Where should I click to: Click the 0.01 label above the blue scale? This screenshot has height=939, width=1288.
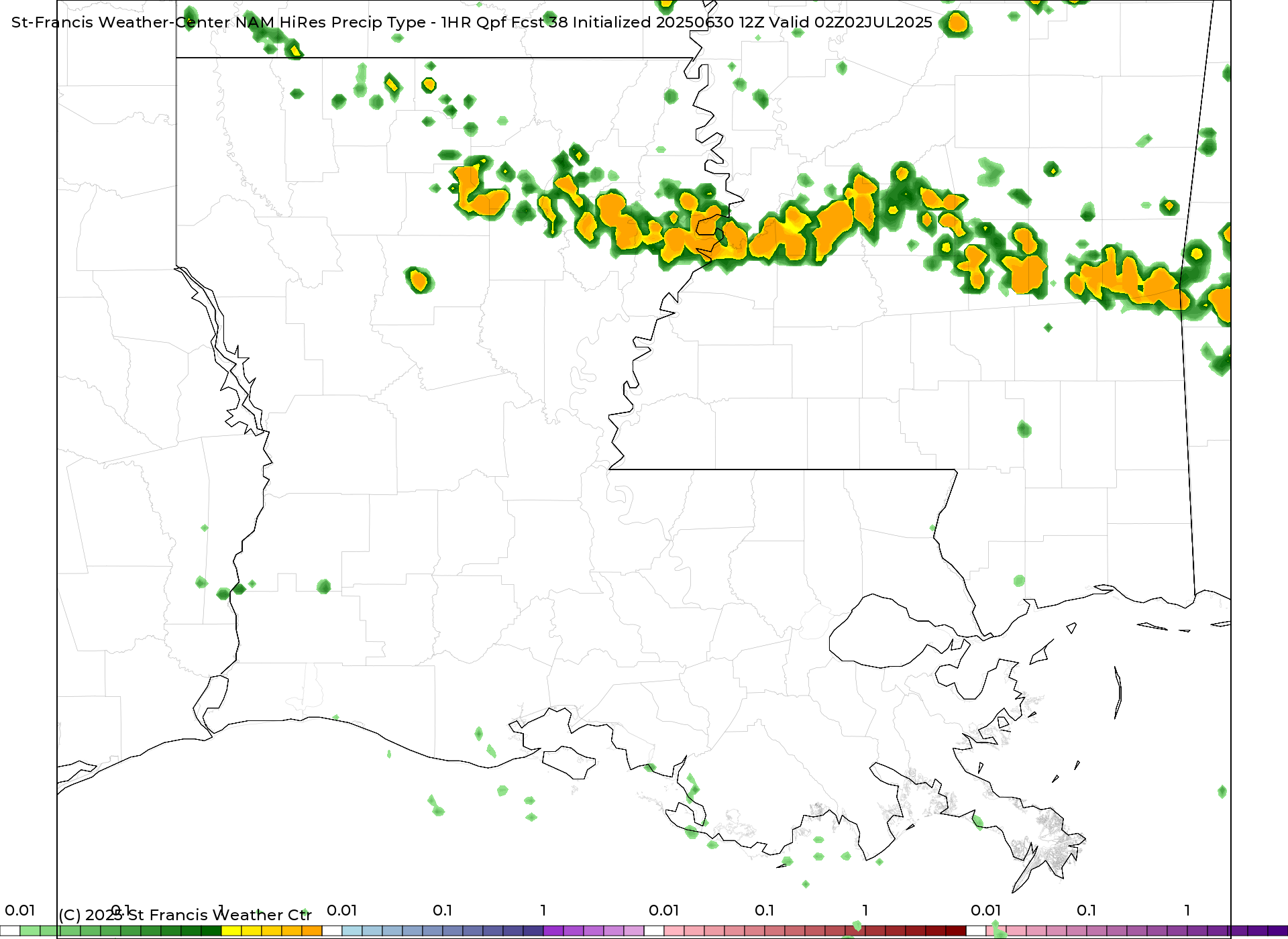pyautogui.click(x=342, y=910)
